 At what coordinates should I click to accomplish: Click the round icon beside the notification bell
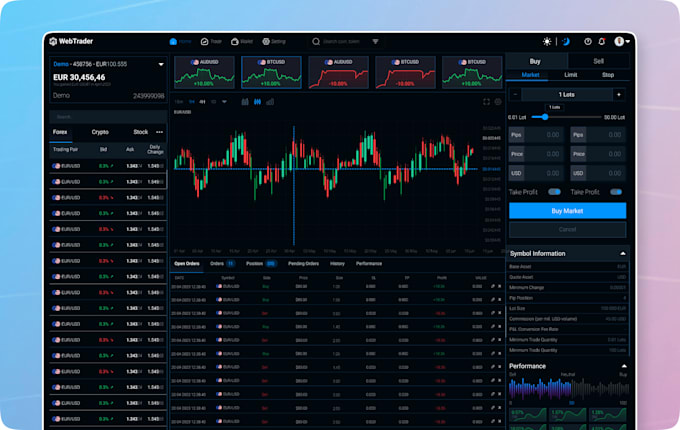coord(588,42)
